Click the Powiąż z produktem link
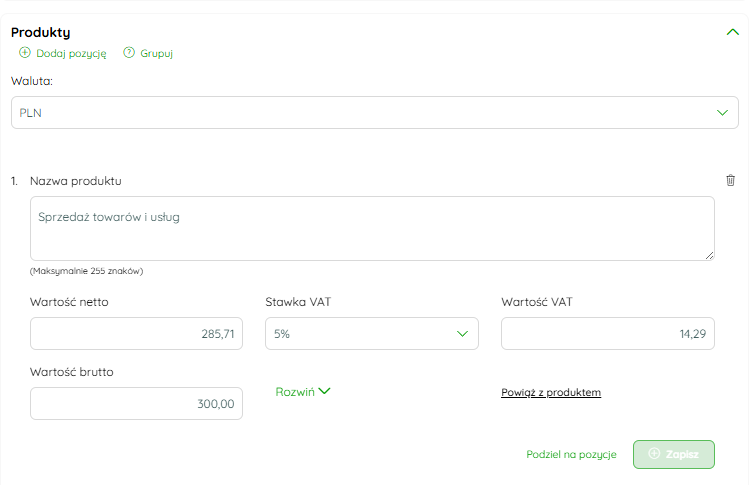The width and height of the screenshot is (750, 485). pos(551,392)
